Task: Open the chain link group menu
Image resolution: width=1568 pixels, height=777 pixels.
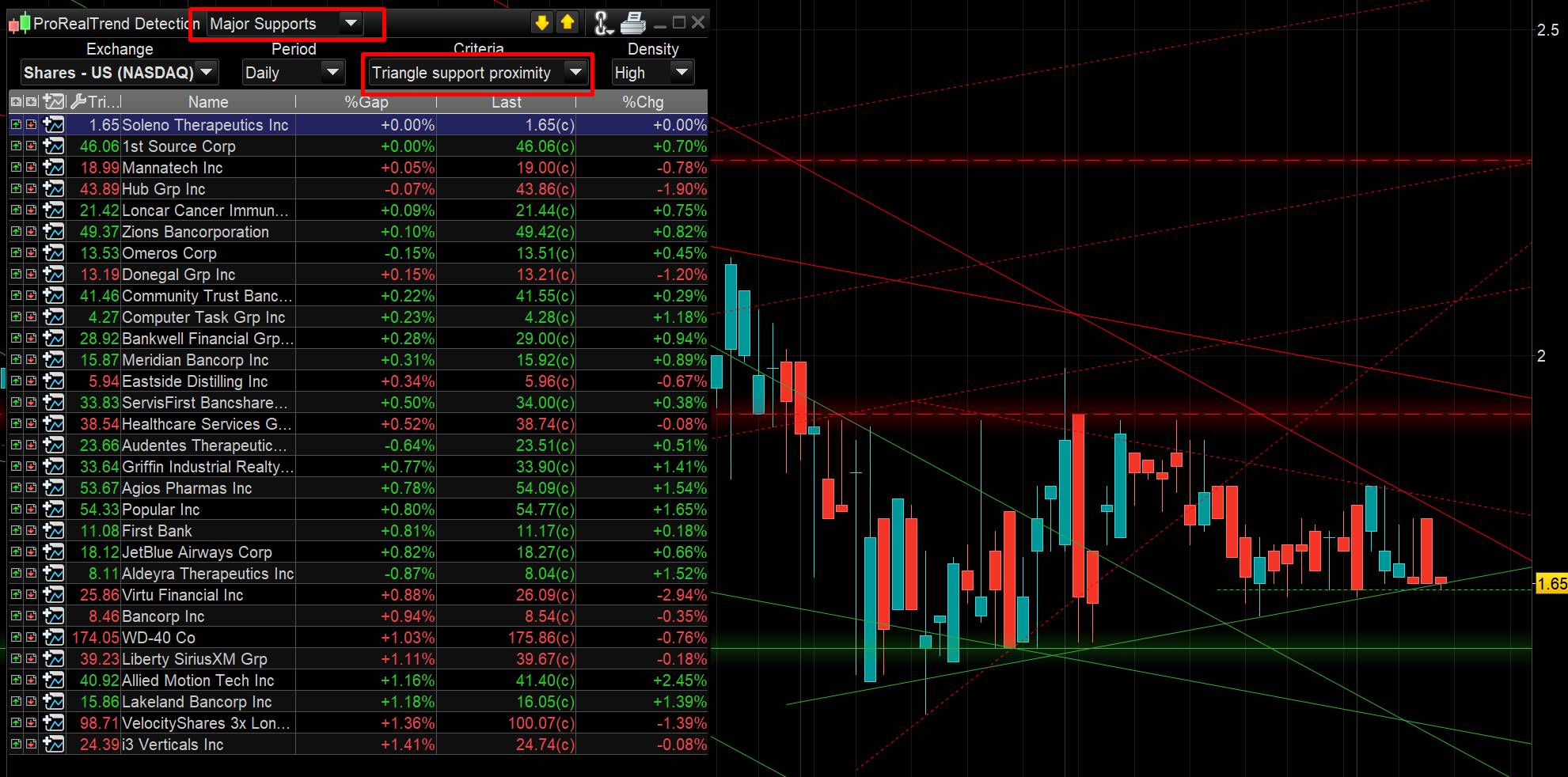Action: click(x=604, y=23)
